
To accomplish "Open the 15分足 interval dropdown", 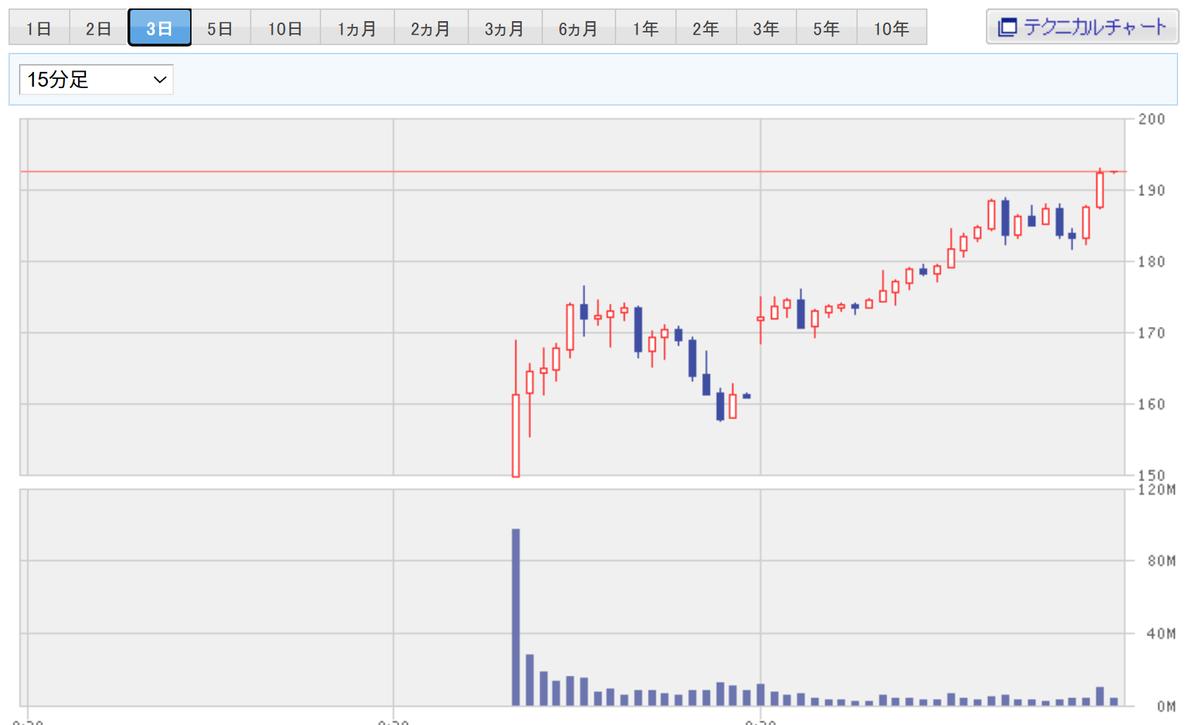I will 96,80.
